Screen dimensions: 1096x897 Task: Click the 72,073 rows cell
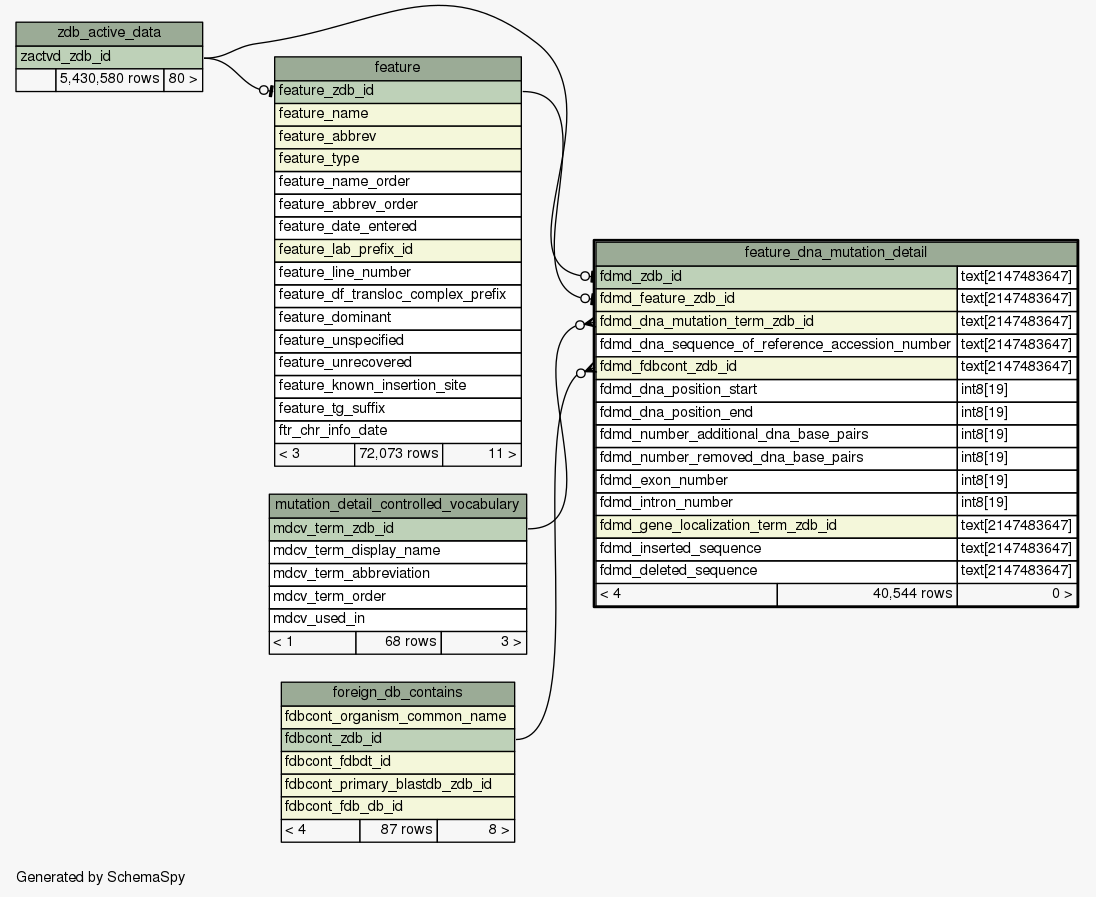[398, 454]
